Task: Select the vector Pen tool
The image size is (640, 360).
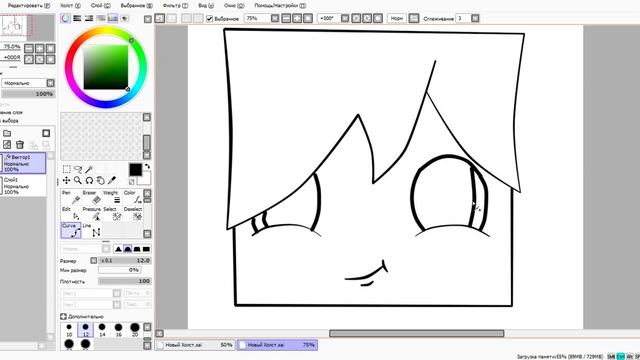Action: click(71, 197)
